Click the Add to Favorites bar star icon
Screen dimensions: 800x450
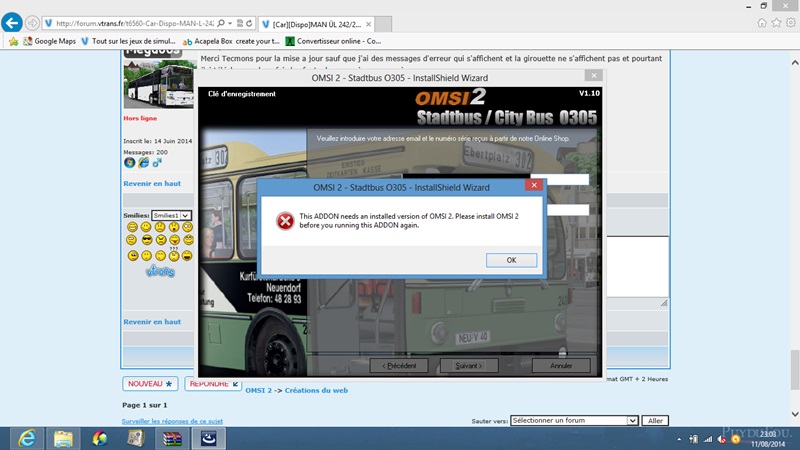coord(14,41)
